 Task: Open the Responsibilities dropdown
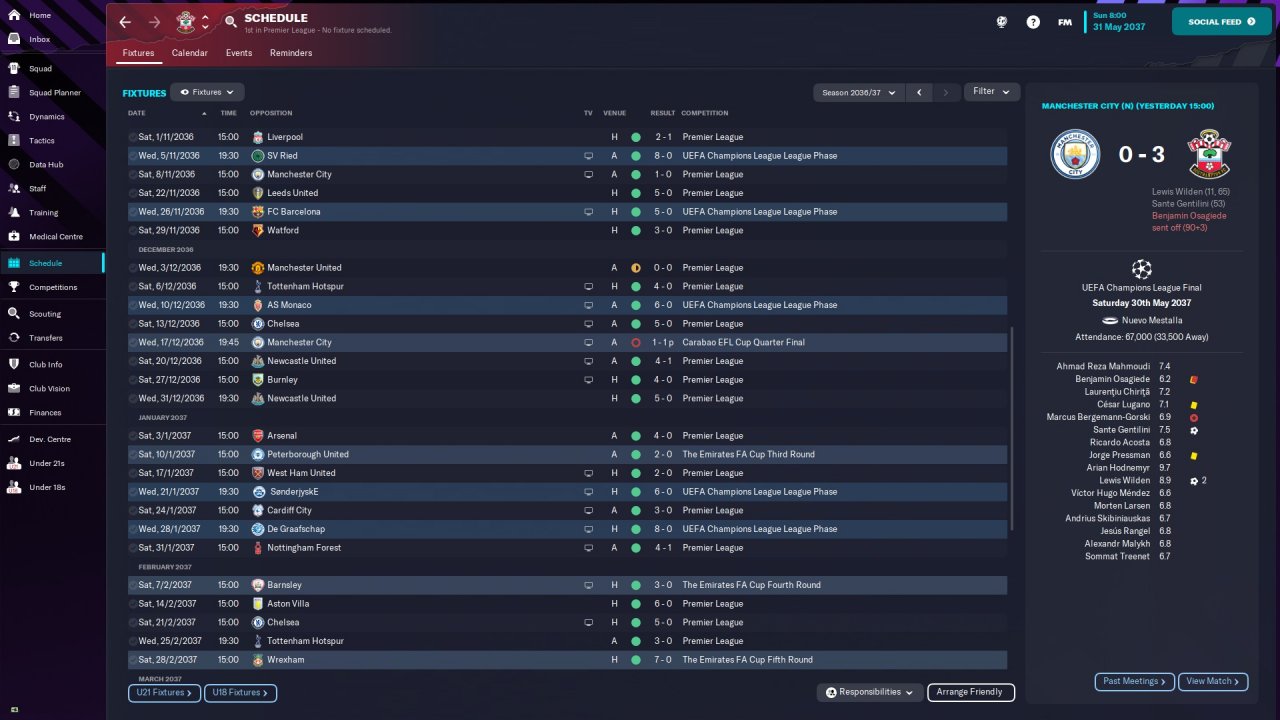point(869,692)
